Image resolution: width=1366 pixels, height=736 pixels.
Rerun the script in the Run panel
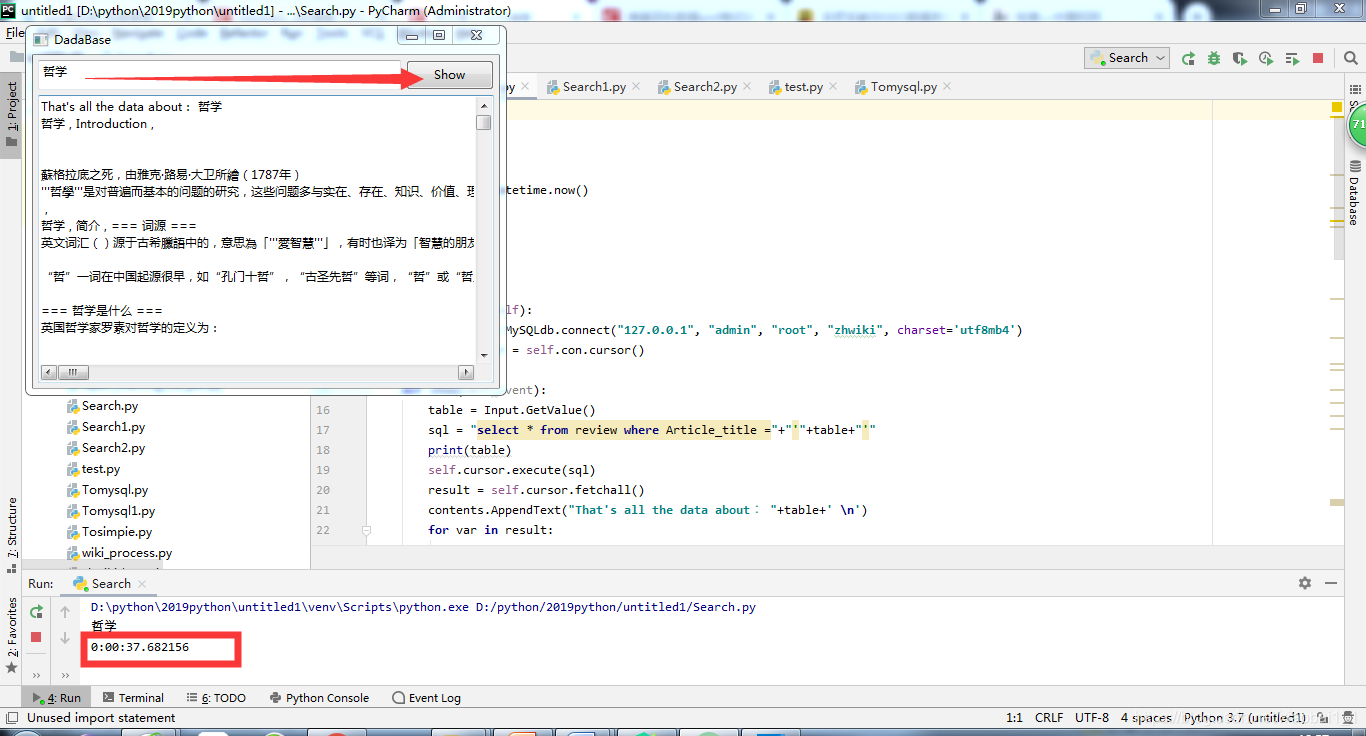[x=37, y=612]
